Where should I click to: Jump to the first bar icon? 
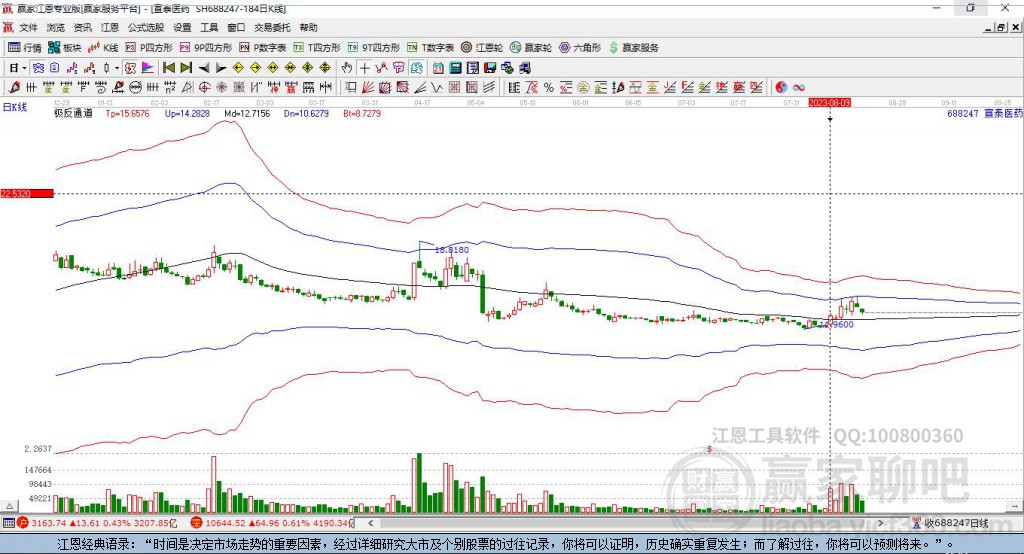pos(168,68)
